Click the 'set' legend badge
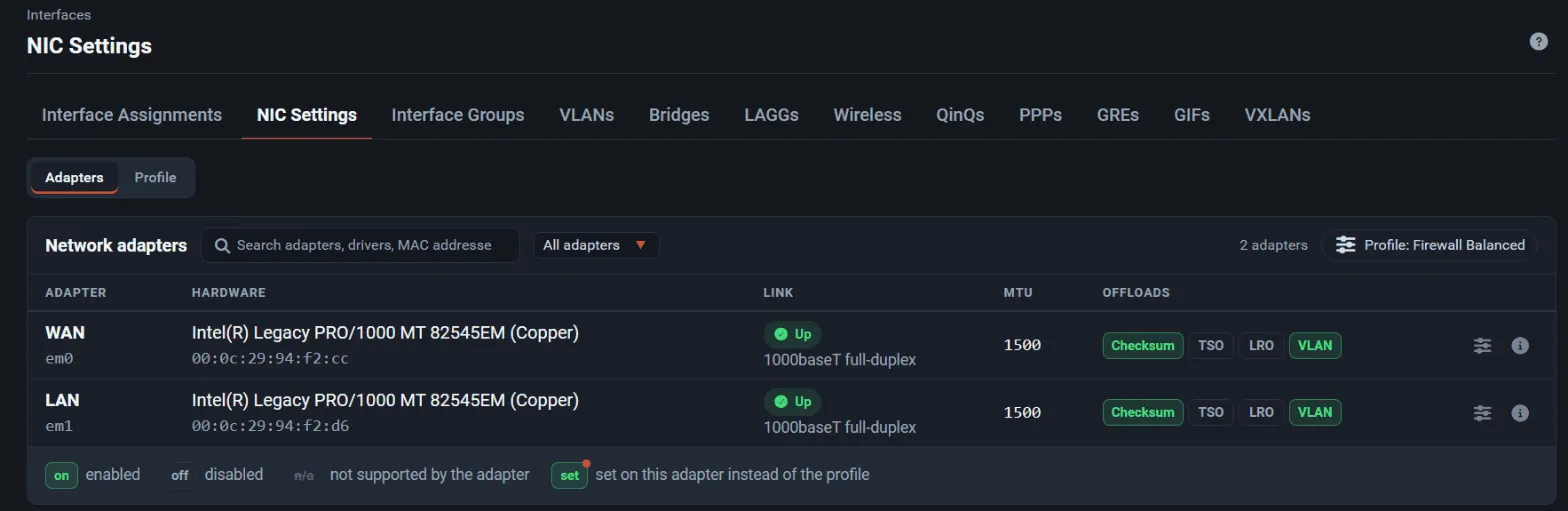The height and width of the screenshot is (511, 1568). (569, 475)
